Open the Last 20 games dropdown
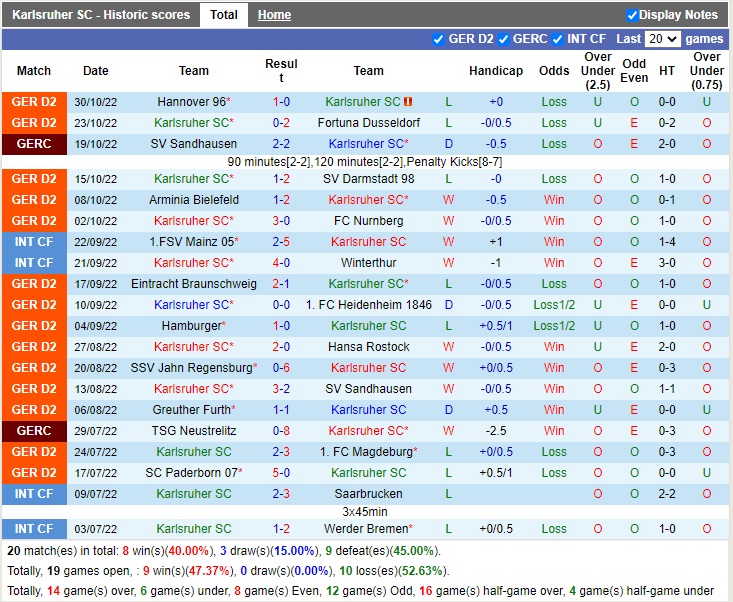 (x=661, y=39)
